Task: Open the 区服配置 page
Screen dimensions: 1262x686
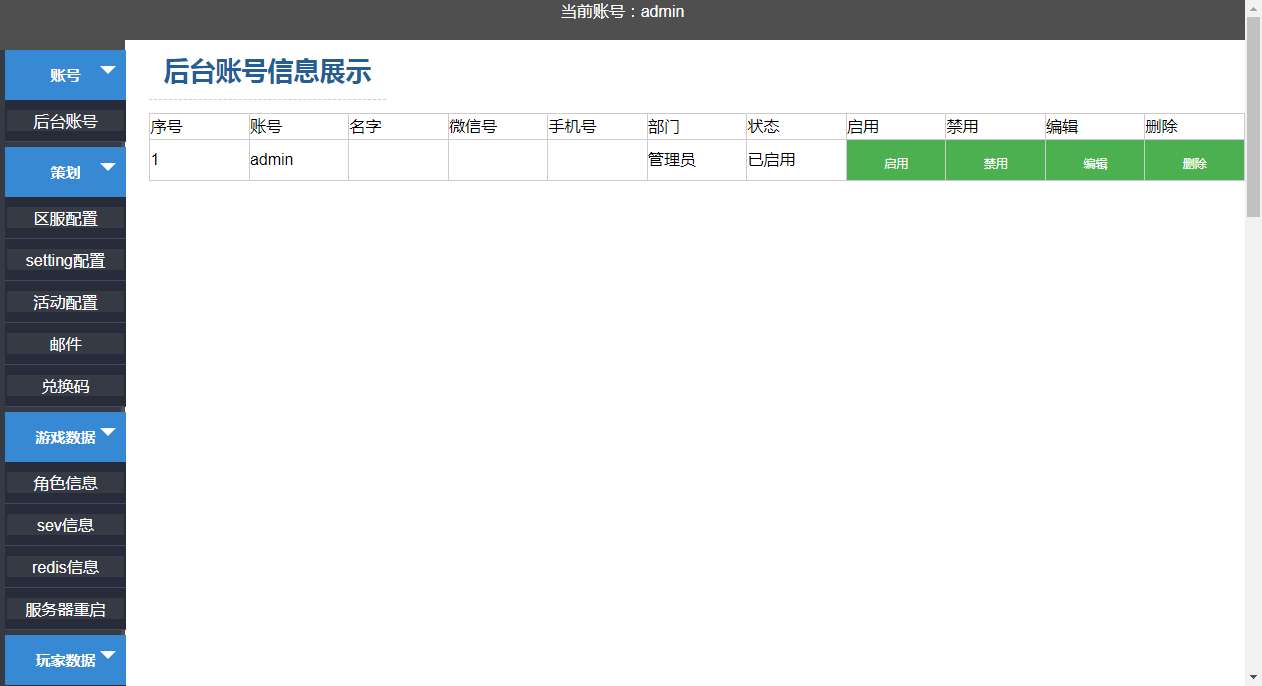Action: point(64,217)
